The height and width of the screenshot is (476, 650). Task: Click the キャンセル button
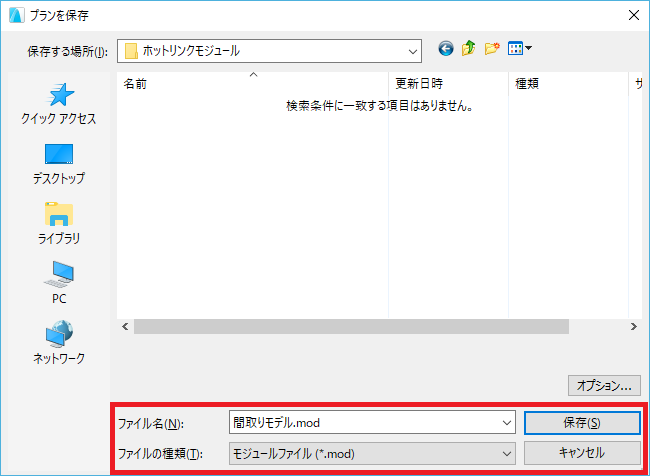[x=582, y=453]
